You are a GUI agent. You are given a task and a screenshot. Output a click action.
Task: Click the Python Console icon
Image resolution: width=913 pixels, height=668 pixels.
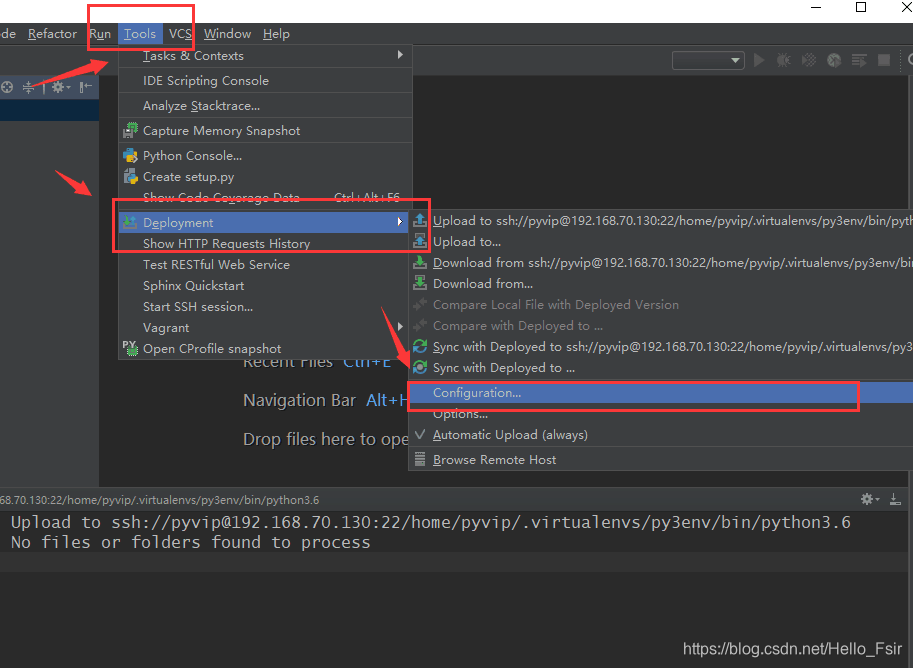tap(130, 155)
